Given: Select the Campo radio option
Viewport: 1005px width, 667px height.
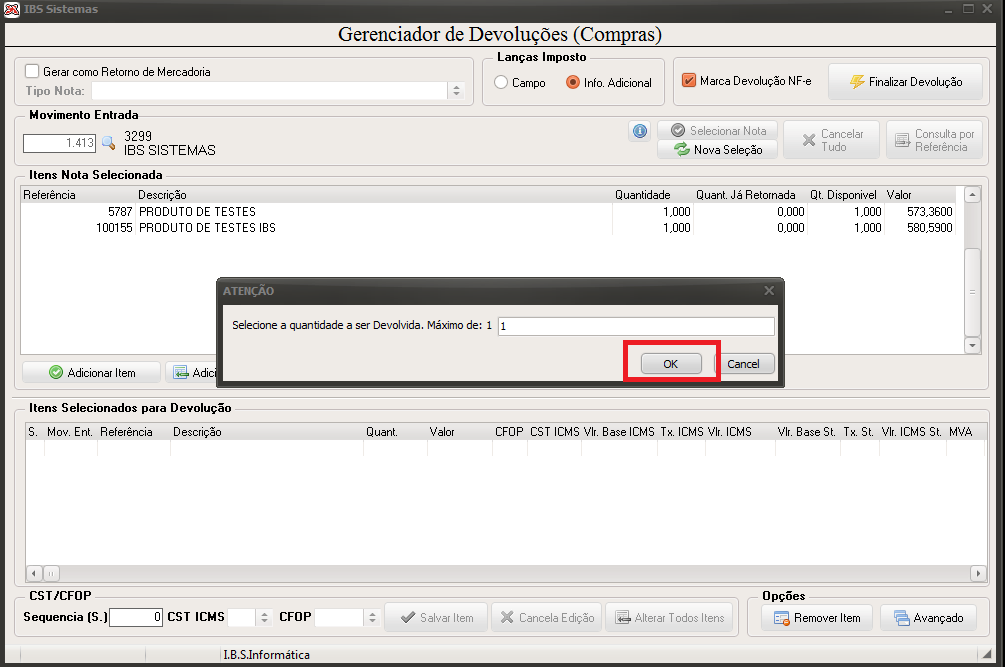Looking at the screenshot, I should tap(501, 83).
